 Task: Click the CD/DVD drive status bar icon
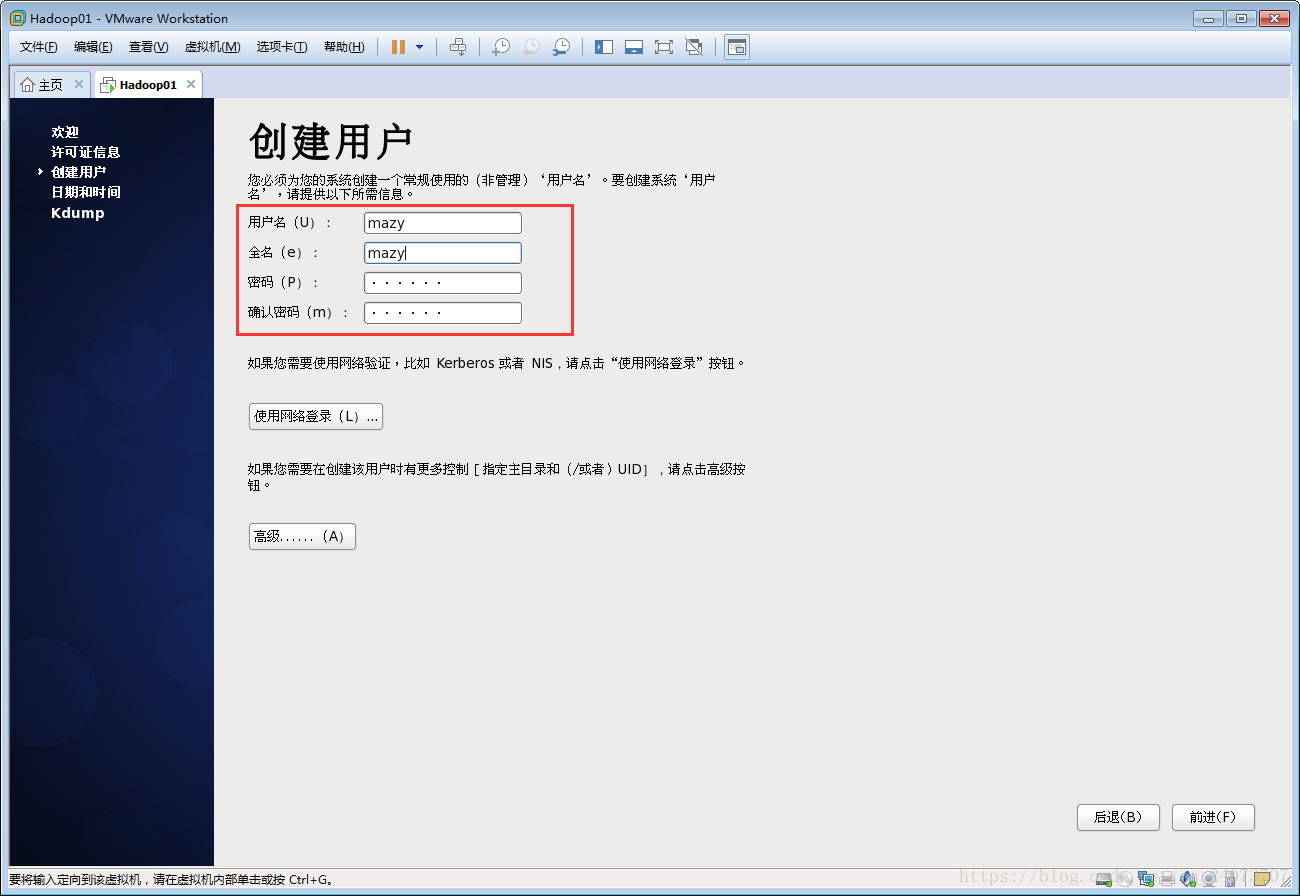1125,879
